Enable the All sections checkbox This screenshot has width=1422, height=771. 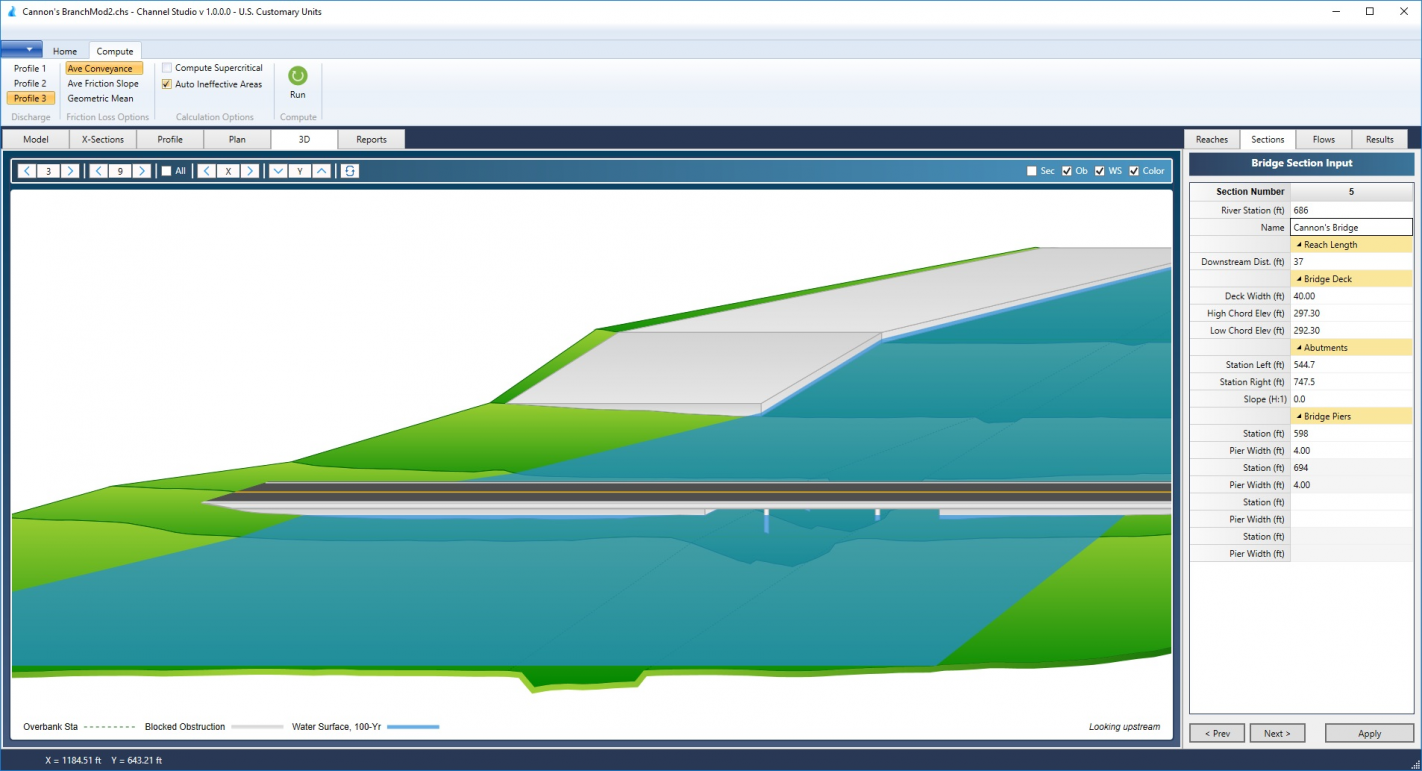click(x=167, y=171)
